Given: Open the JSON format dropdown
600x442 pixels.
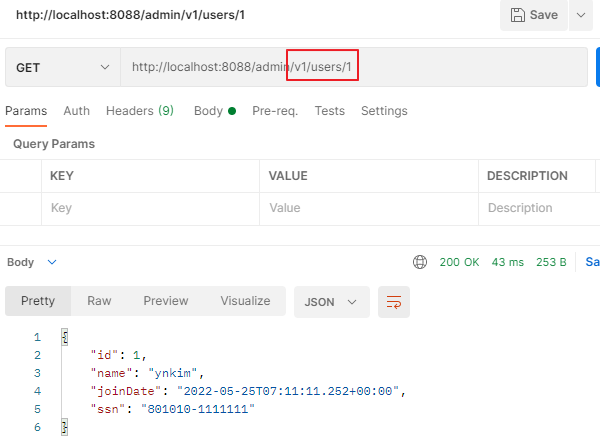Looking at the screenshot, I should pos(332,302).
